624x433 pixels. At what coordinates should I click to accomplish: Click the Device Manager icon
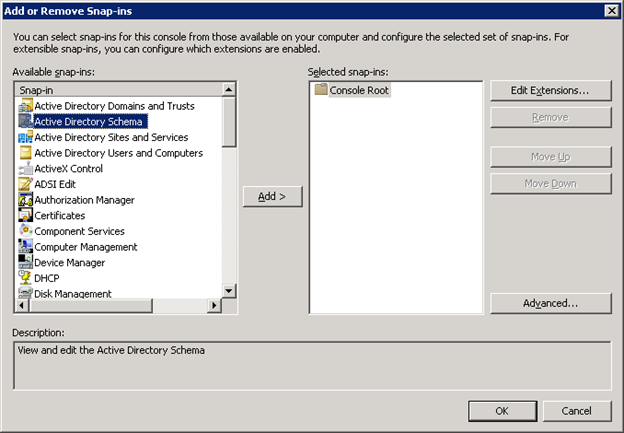point(26,262)
